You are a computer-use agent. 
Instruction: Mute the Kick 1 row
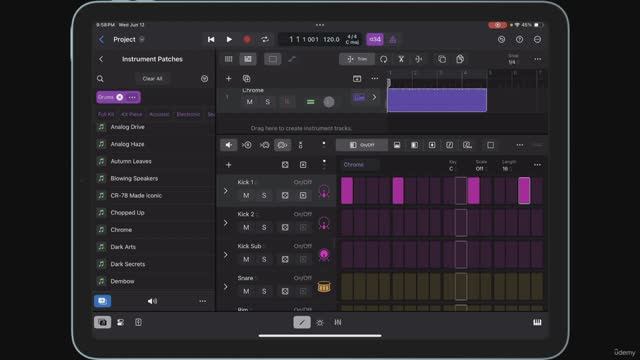pyautogui.click(x=246, y=196)
